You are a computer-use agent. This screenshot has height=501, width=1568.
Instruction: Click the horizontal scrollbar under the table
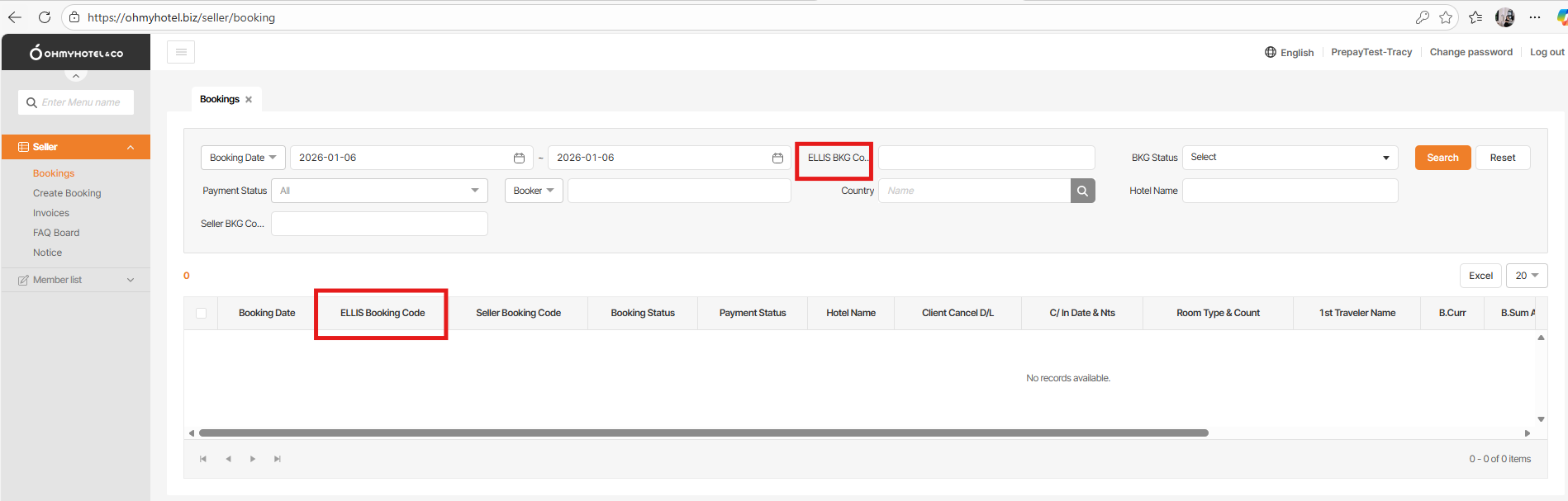coord(703,432)
